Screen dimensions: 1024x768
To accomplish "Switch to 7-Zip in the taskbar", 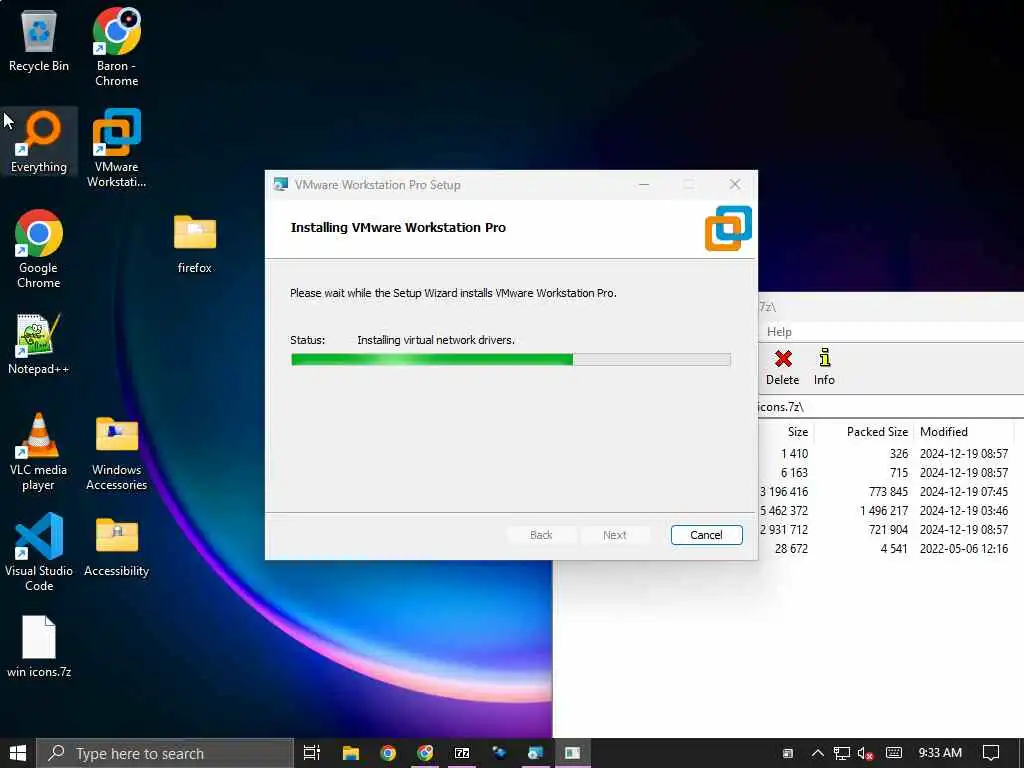I will pos(462,753).
